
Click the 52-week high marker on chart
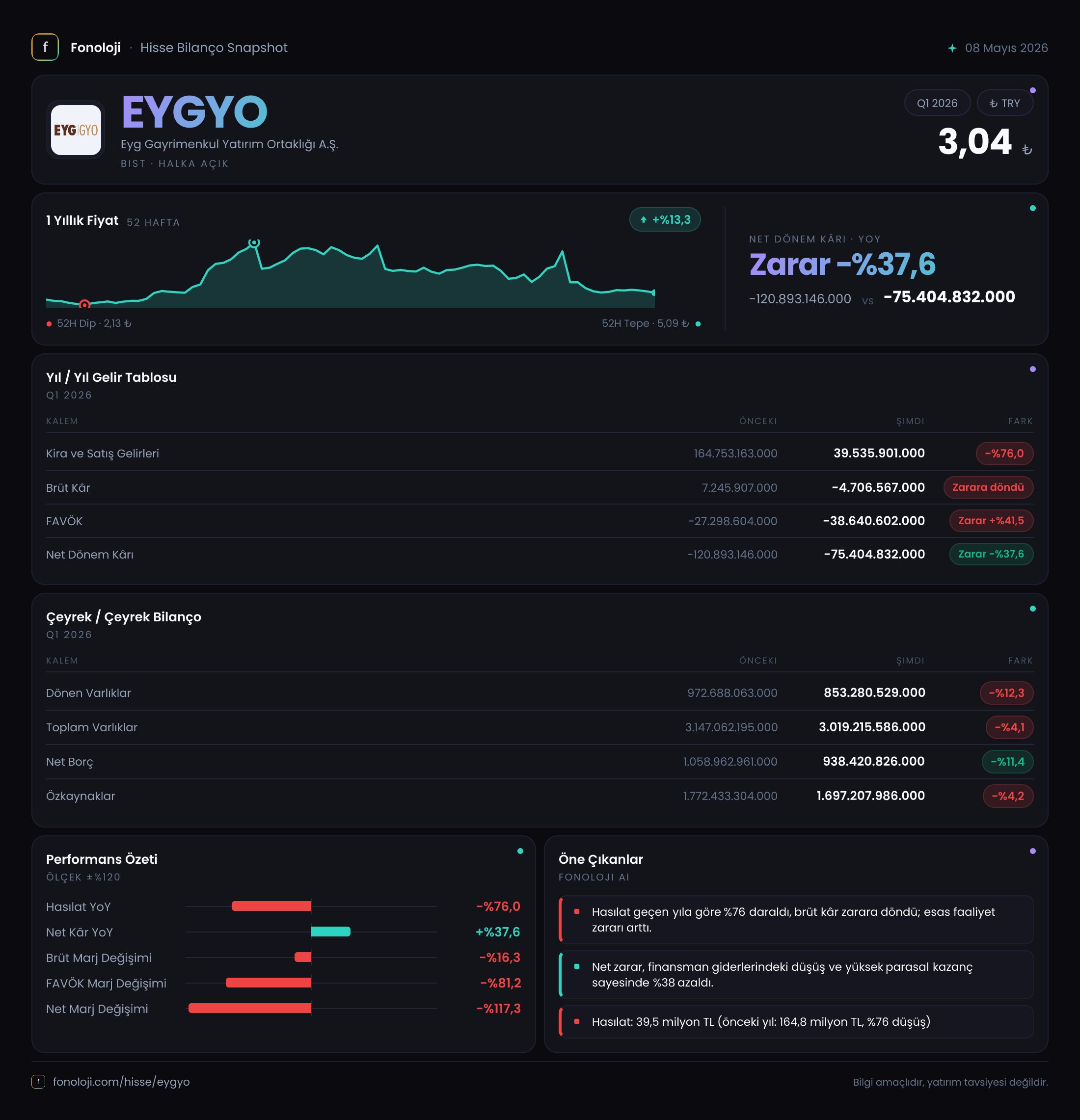point(254,243)
